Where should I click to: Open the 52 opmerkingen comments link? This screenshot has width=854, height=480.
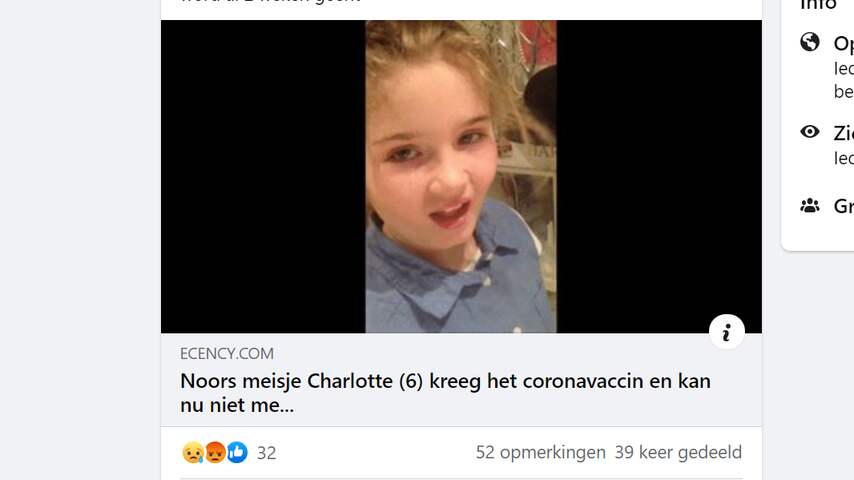[x=540, y=452]
